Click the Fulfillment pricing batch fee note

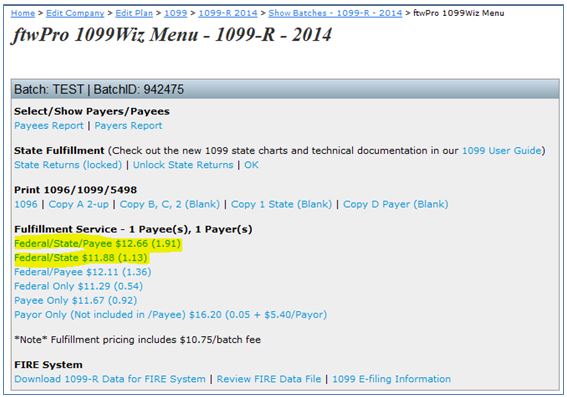coord(137,340)
